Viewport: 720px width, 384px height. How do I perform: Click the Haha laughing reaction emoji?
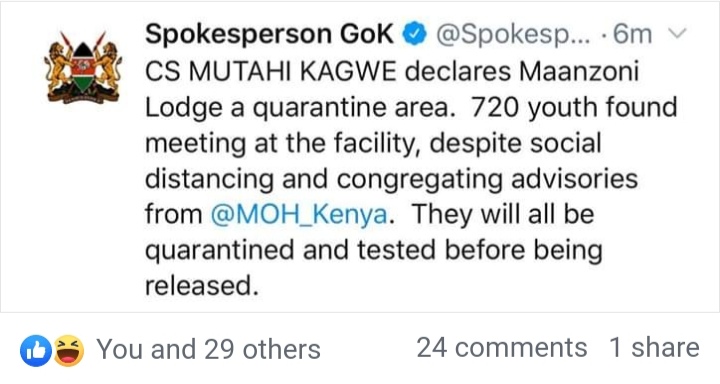[69, 350]
